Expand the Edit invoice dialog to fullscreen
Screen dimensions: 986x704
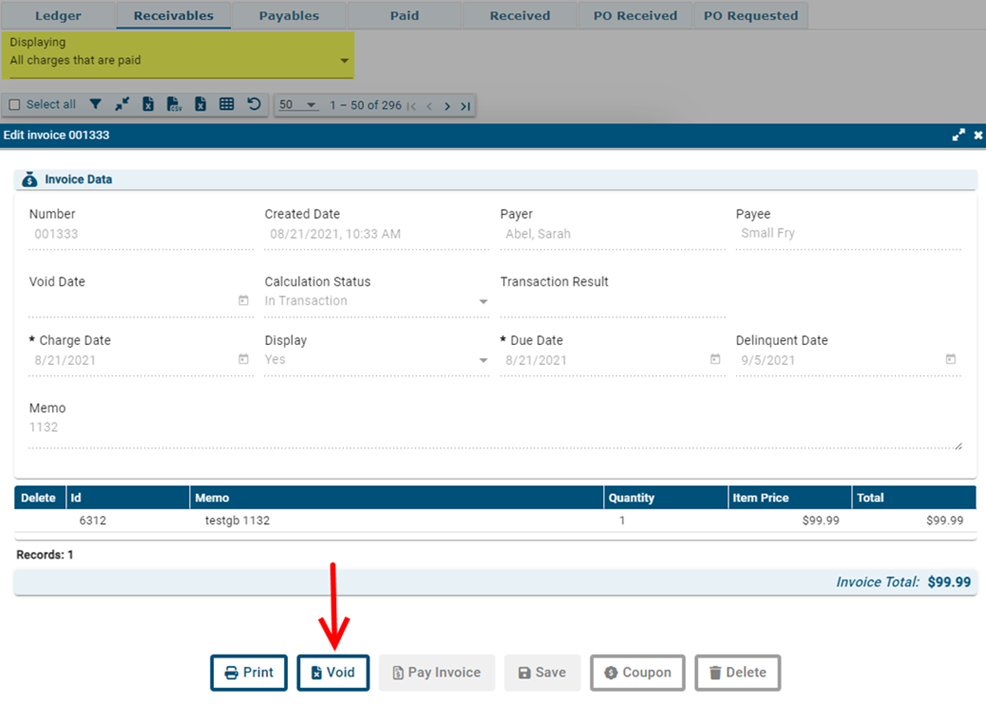[x=958, y=135]
